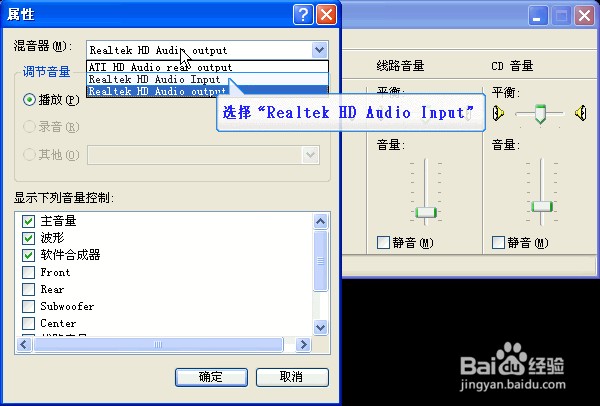Click the list's scroll up arrow
600x406 pixels.
[320, 221]
